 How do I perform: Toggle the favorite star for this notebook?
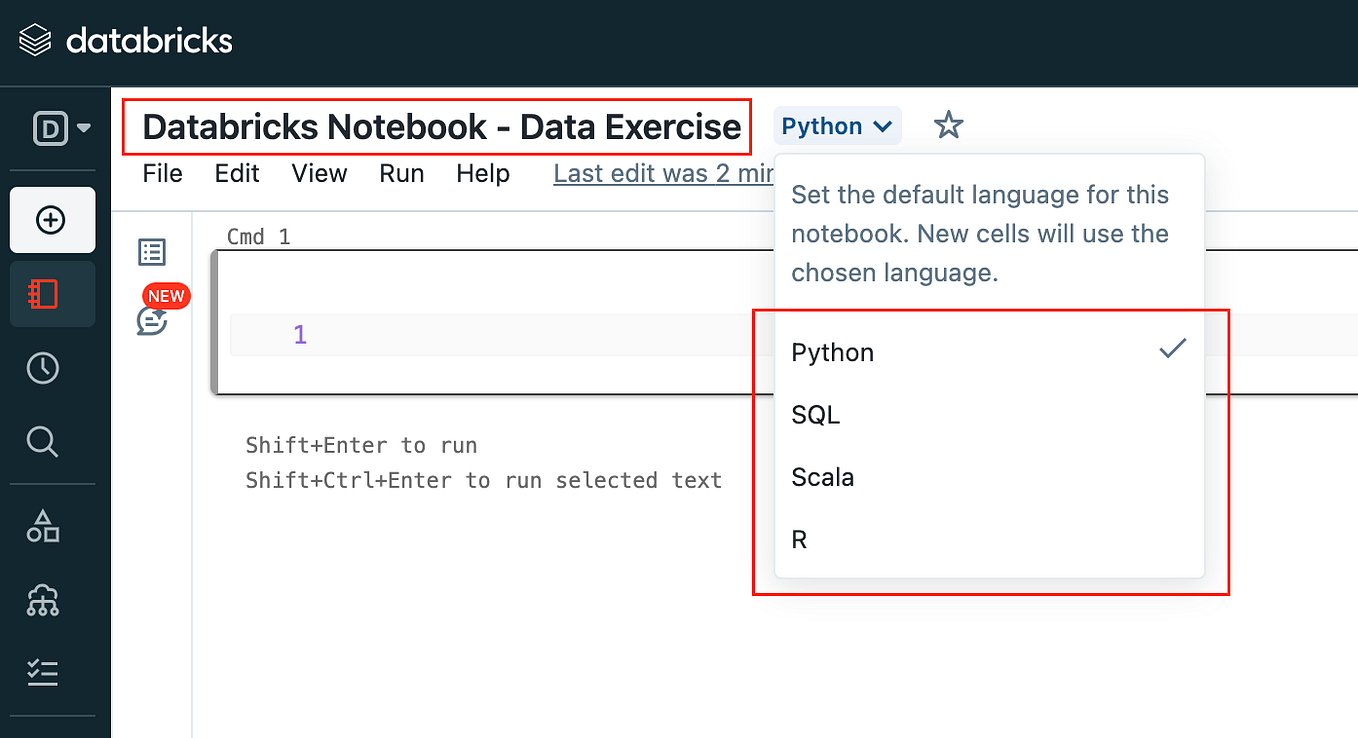coord(947,125)
